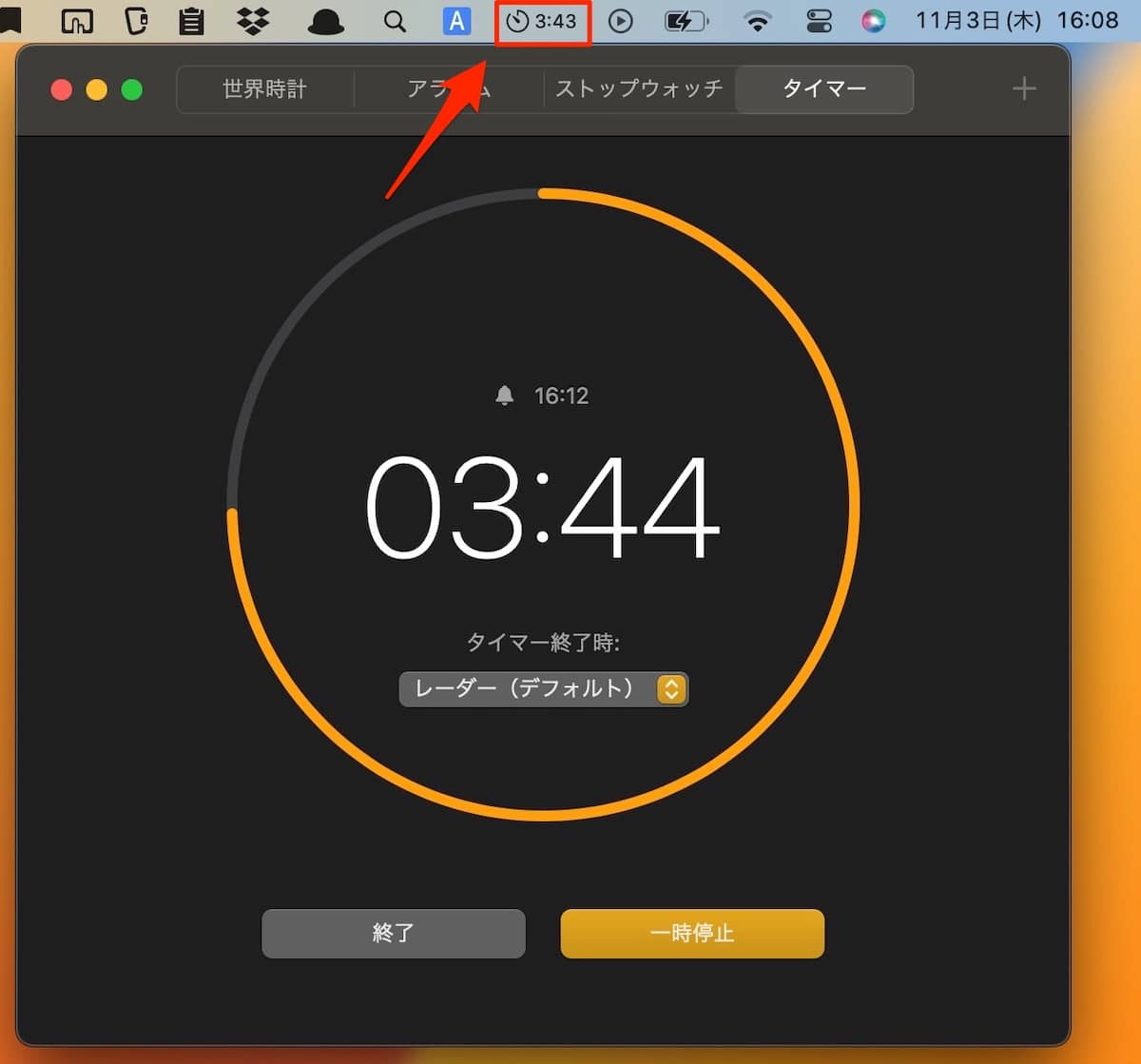Pause the timer with the 一時停止 button
This screenshot has width=1141, height=1064.
692,933
